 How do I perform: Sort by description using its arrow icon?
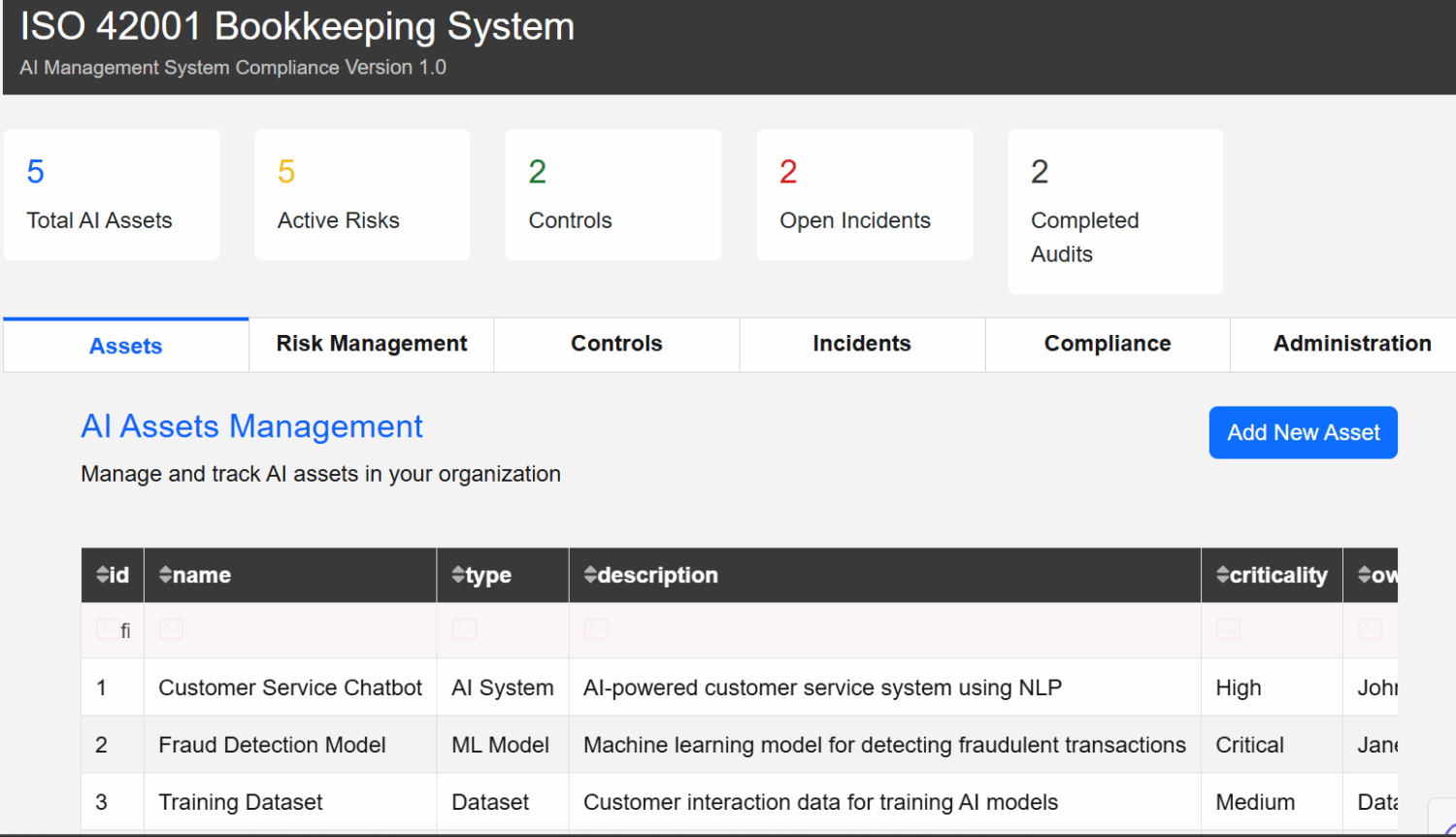pos(590,575)
